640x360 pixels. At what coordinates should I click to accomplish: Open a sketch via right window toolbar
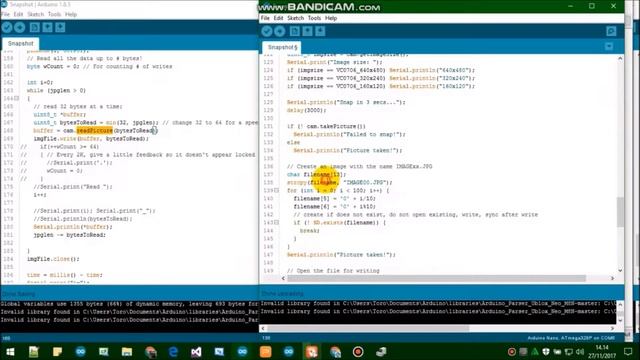[x=307, y=31]
